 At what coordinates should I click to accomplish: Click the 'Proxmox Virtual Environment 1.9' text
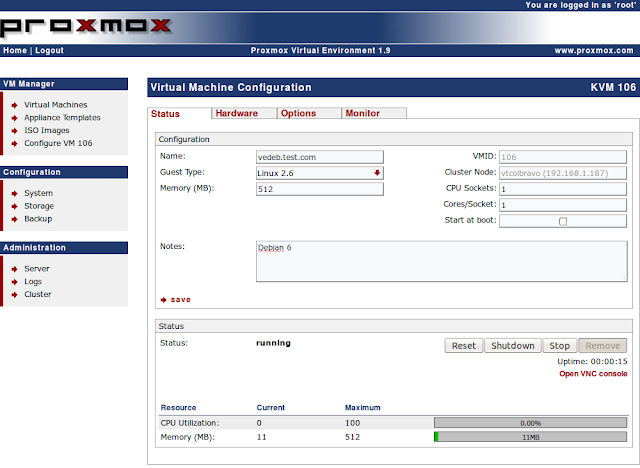[x=320, y=50]
